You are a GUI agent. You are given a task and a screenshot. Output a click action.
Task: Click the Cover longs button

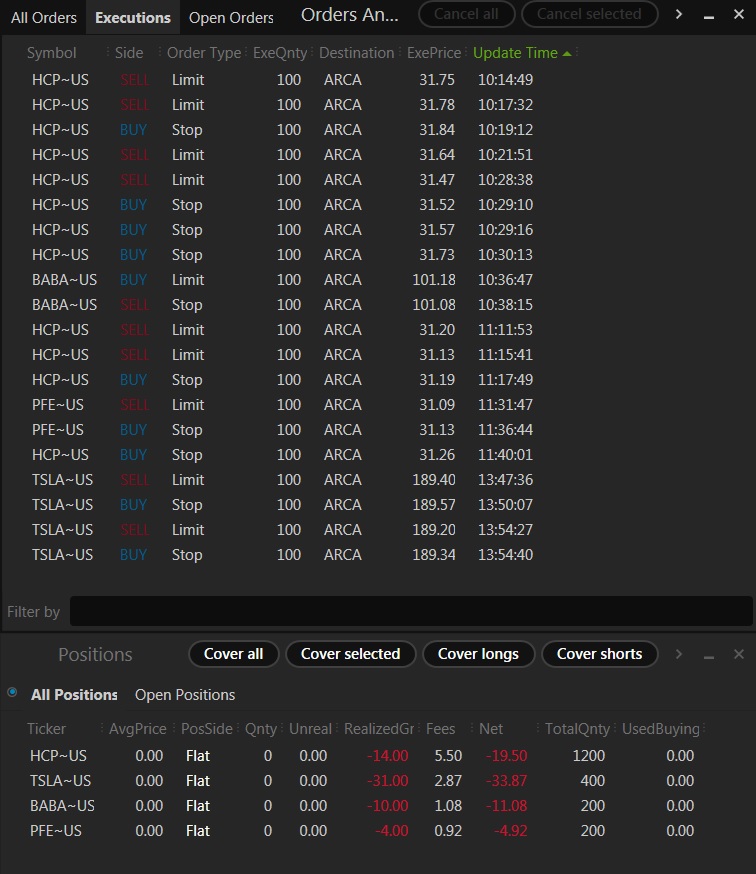[x=478, y=654]
